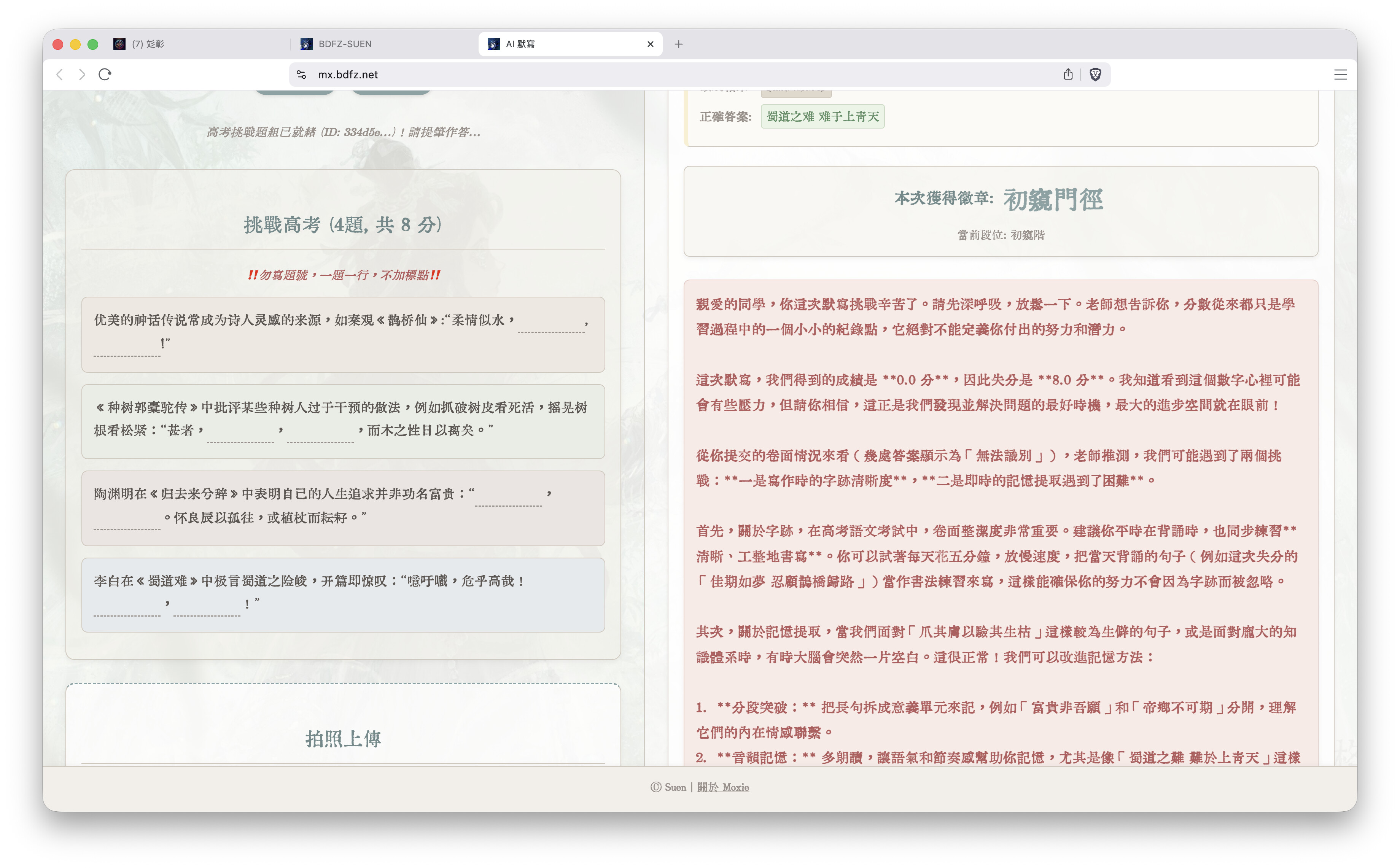Open the 關於 Moxie footer link

[723, 787]
